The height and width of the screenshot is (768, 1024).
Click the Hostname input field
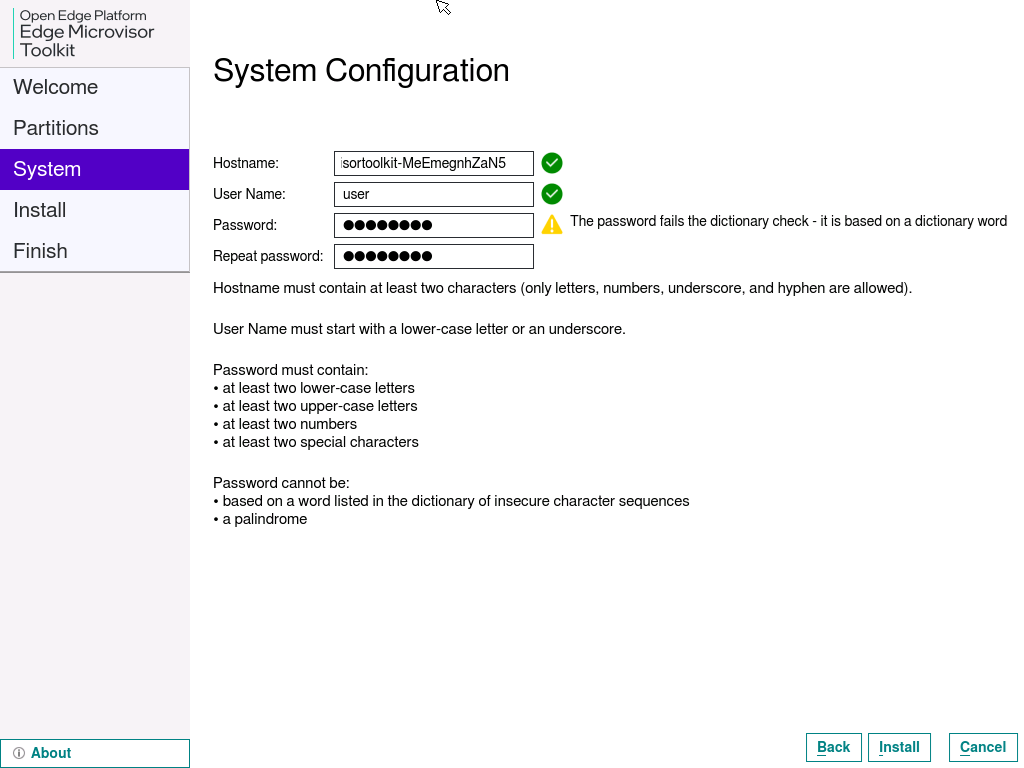[433, 162]
